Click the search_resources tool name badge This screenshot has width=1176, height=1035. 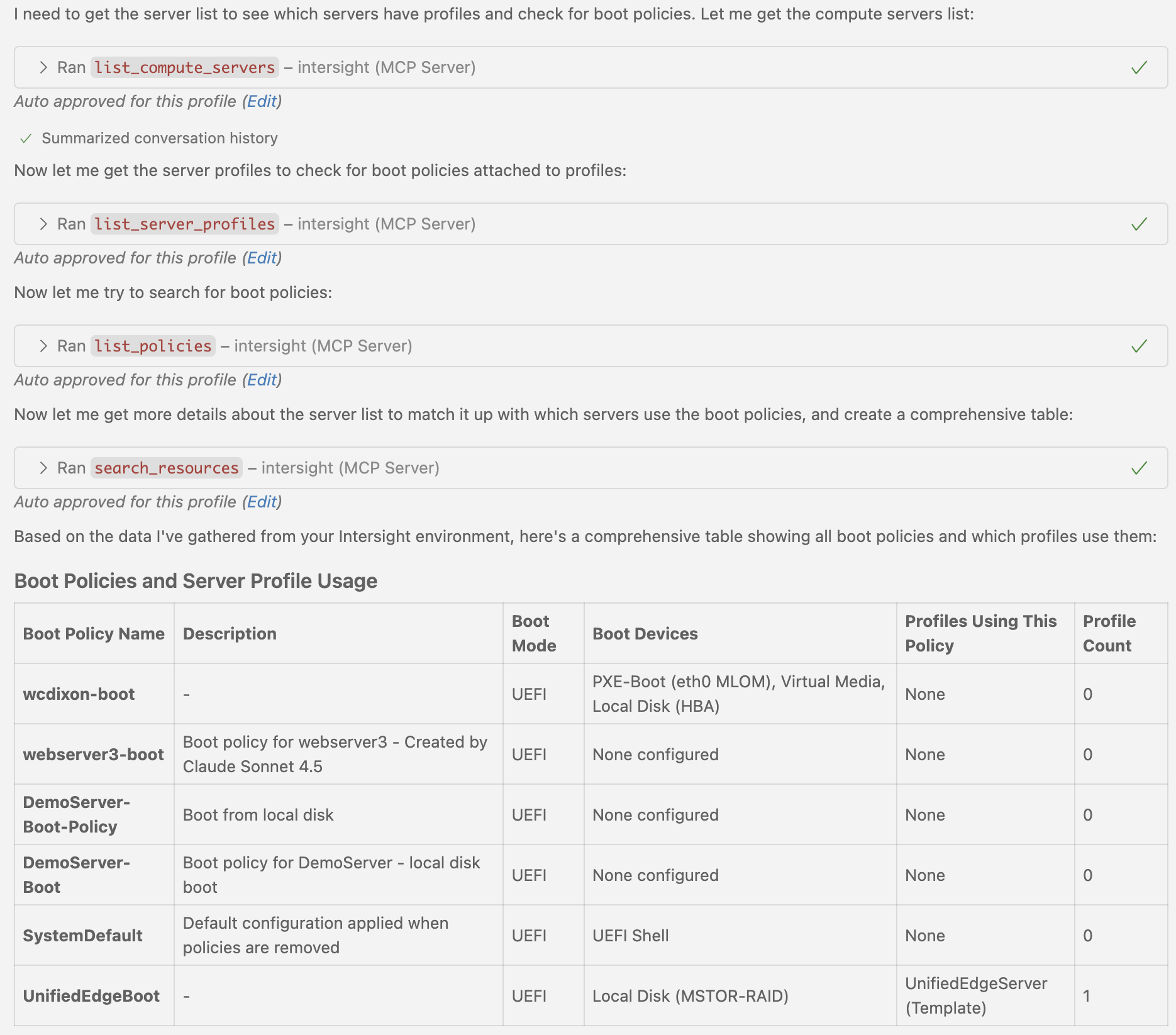point(166,468)
